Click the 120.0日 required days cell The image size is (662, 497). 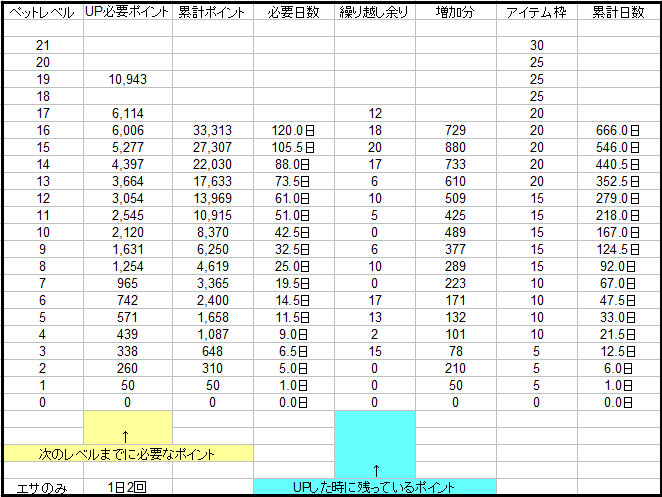pyautogui.click(x=293, y=130)
